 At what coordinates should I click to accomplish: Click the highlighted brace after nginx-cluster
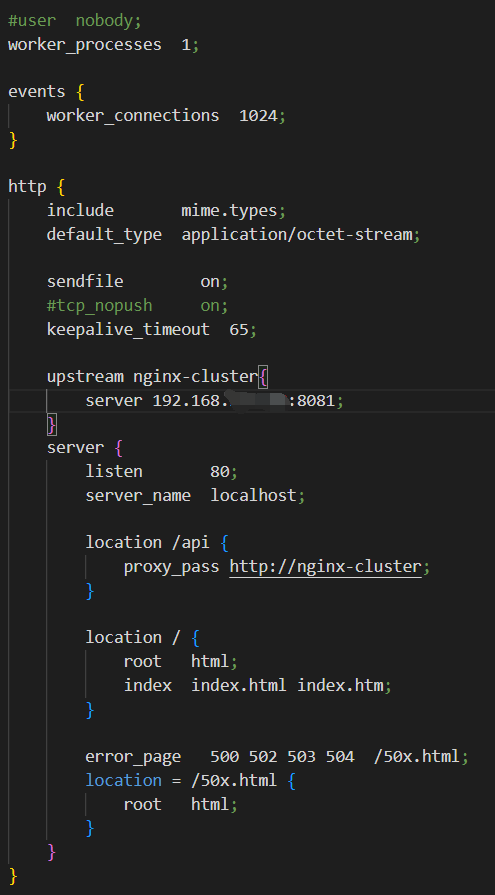click(263, 377)
